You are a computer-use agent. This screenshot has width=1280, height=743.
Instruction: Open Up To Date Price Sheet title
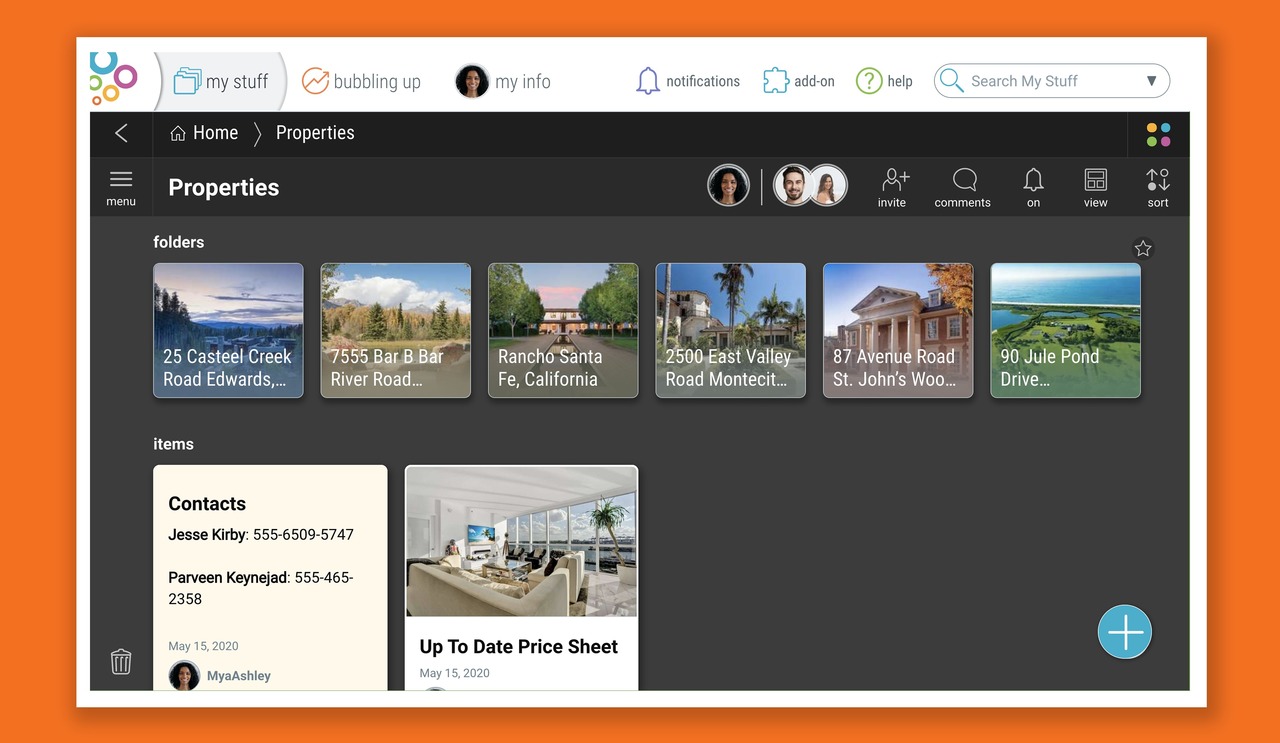519,647
